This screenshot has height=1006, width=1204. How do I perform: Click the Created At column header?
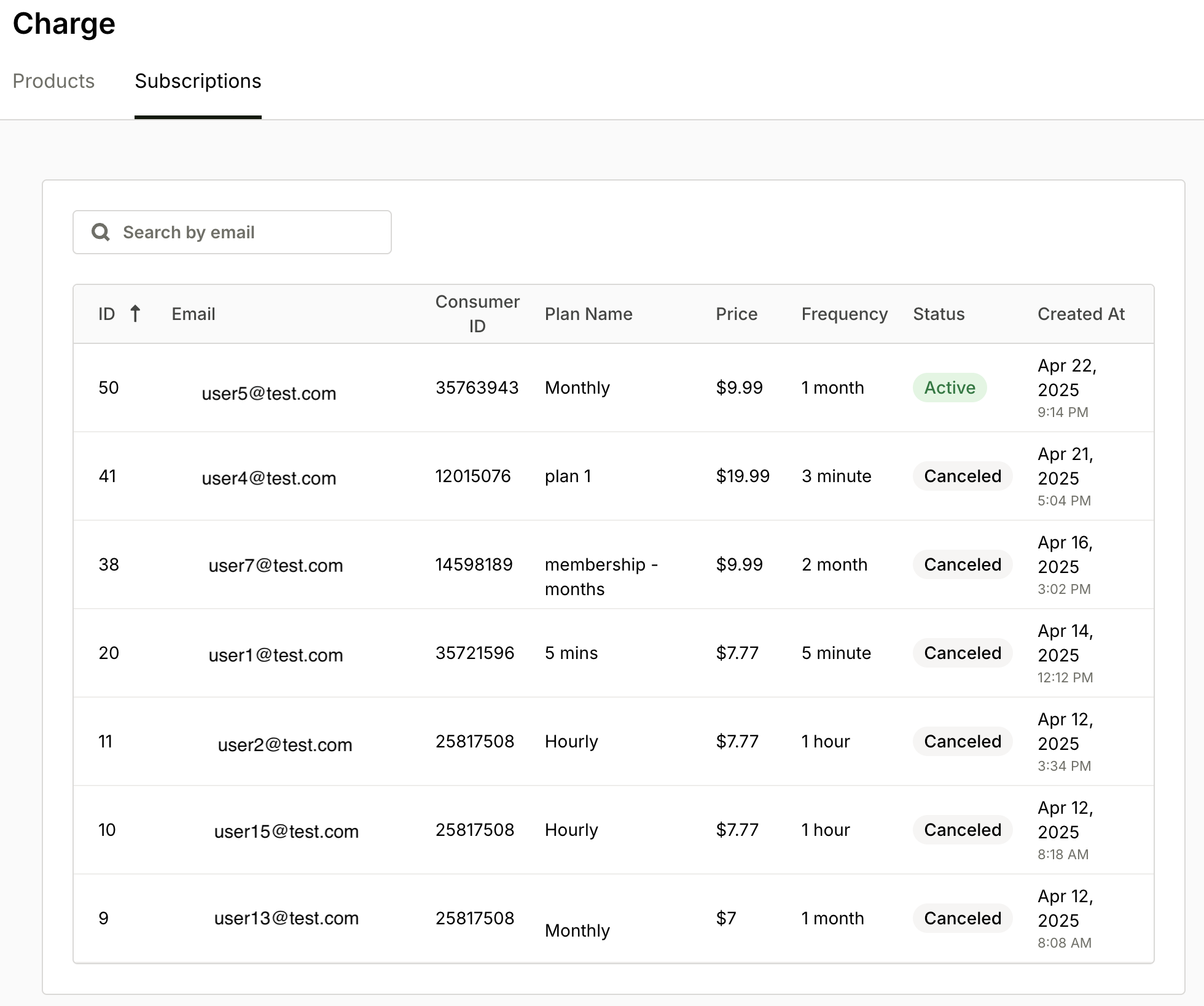pyautogui.click(x=1081, y=314)
